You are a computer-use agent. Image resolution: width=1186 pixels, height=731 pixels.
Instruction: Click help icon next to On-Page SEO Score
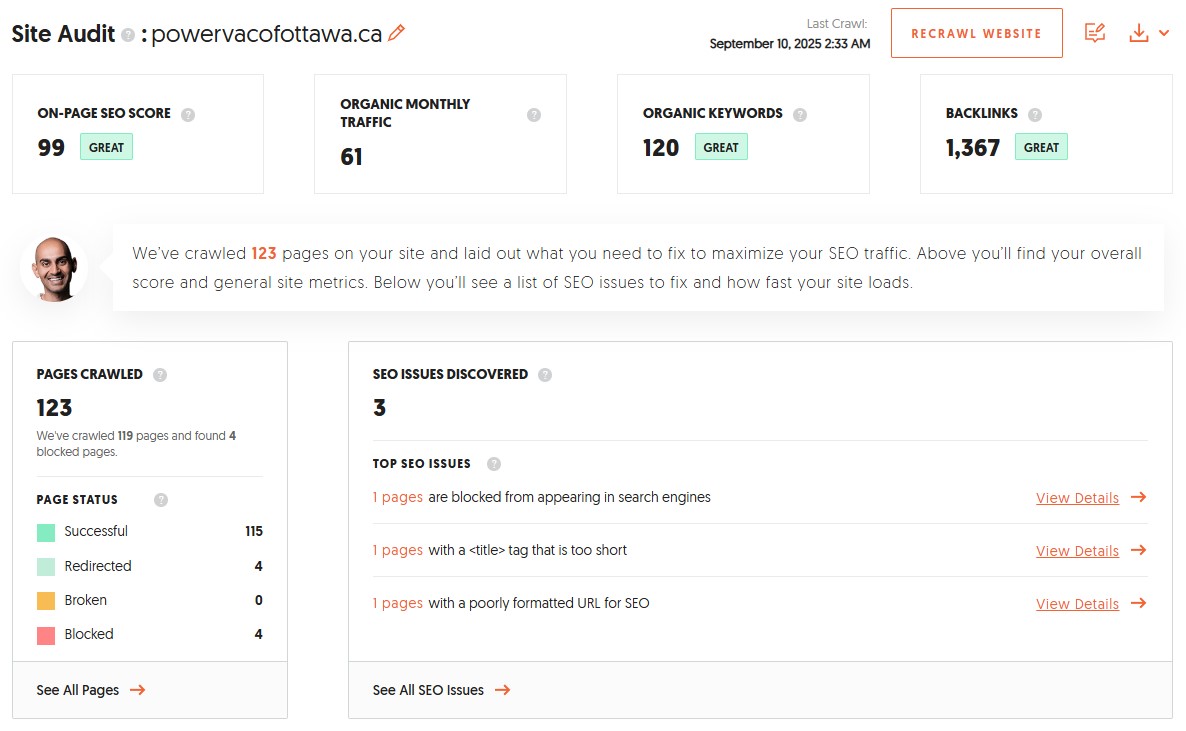click(188, 114)
